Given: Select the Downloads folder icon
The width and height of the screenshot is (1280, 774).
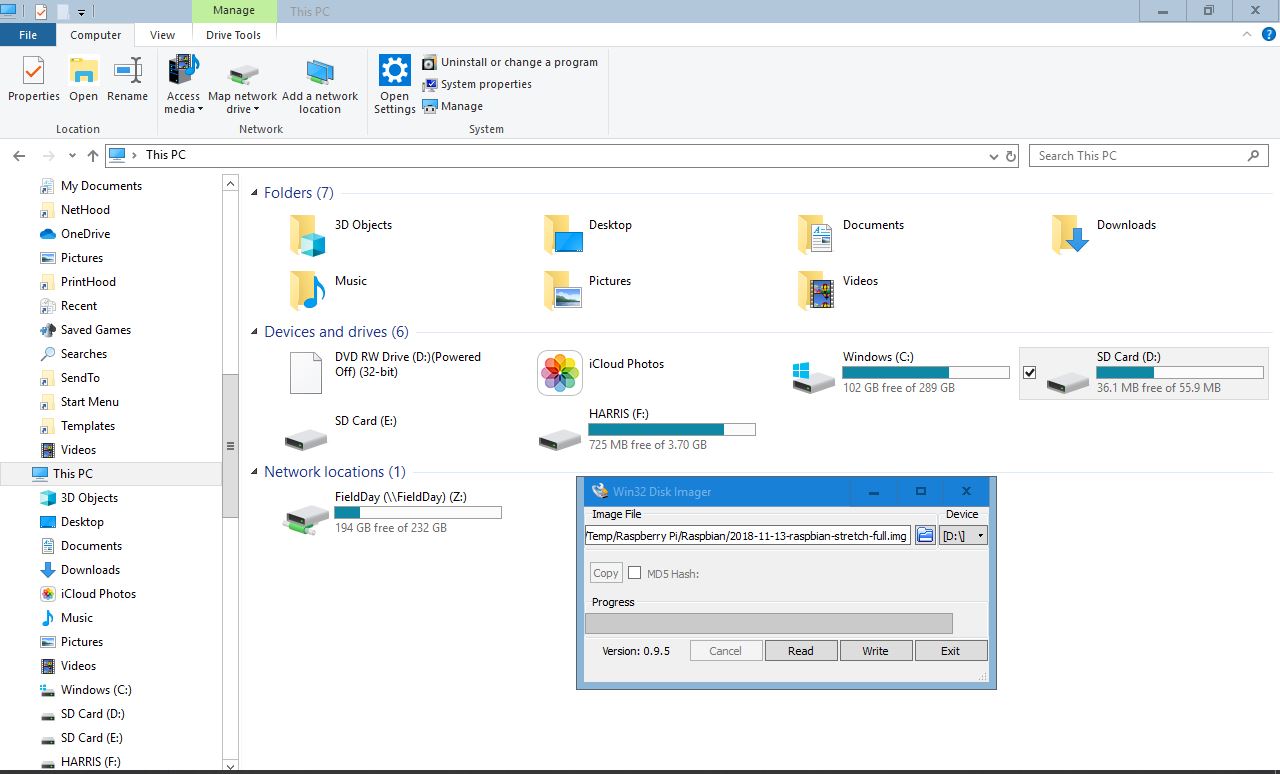Looking at the screenshot, I should 1070,235.
